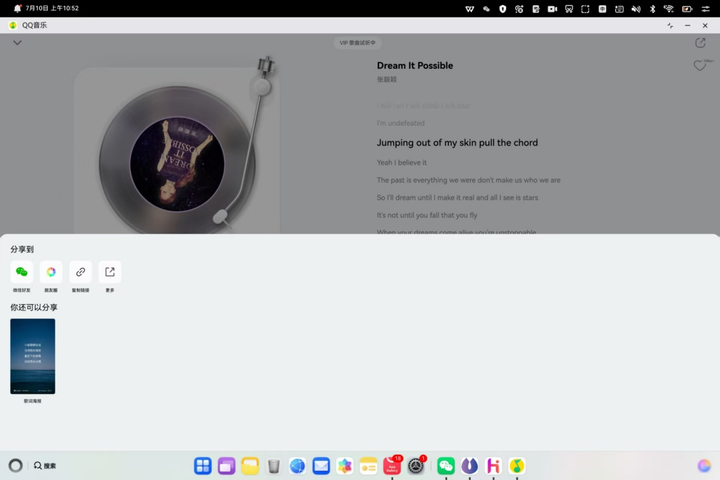Switch QQ Music to mini mode
The height and width of the screenshot is (480, 720).
click(x=670, y=26)
